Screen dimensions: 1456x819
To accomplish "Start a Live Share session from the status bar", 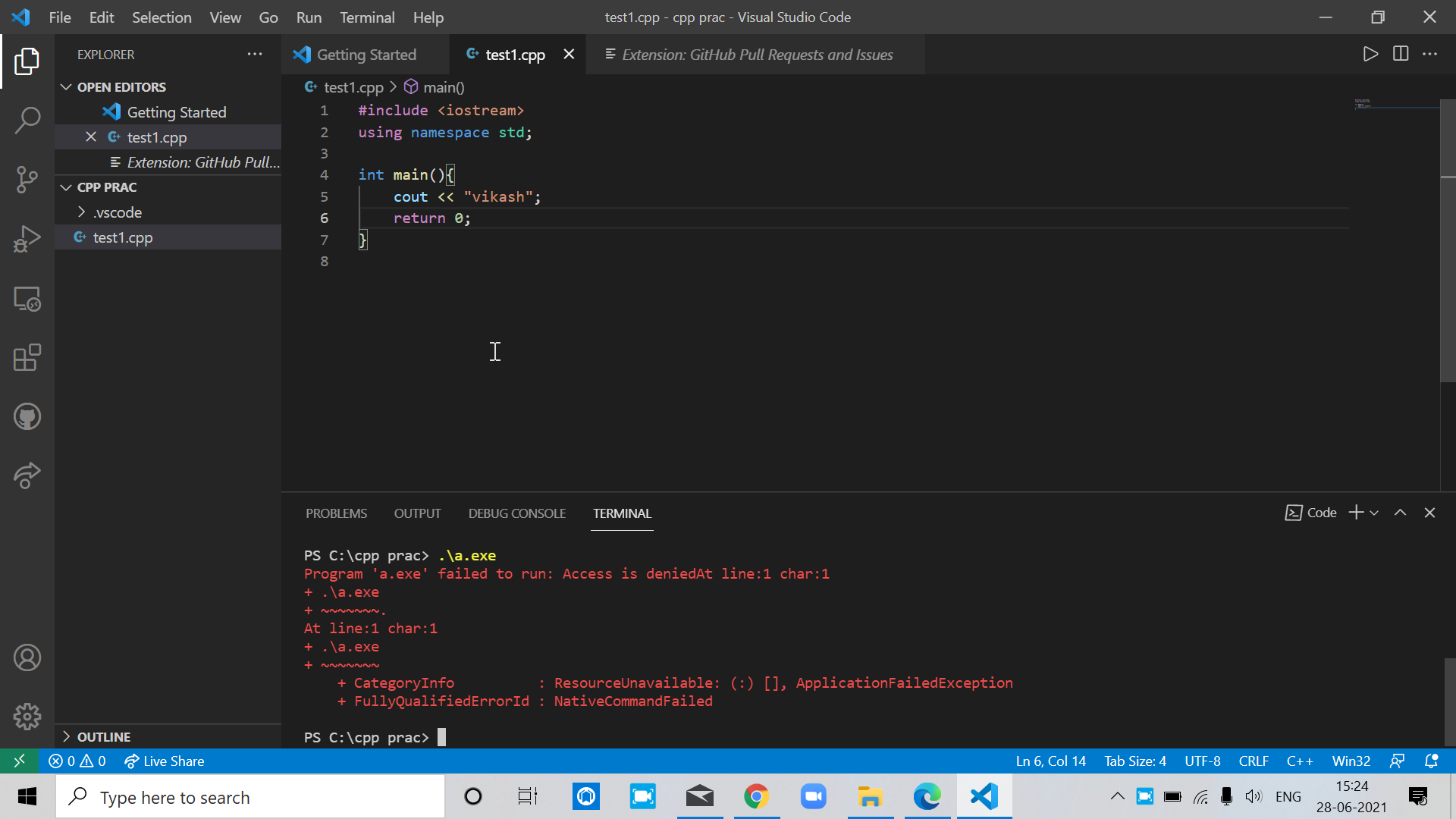I will click(164, 761).
